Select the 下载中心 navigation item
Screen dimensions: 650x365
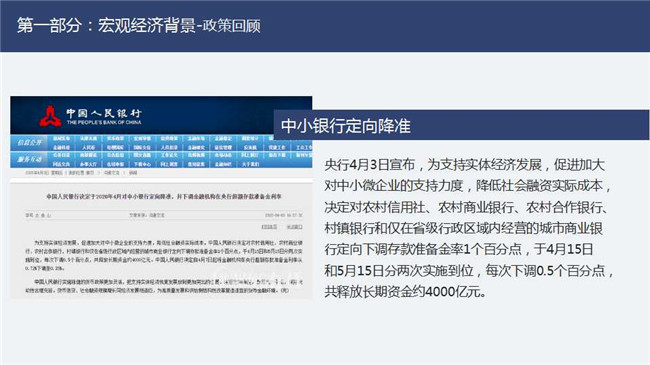coord(142,164)
